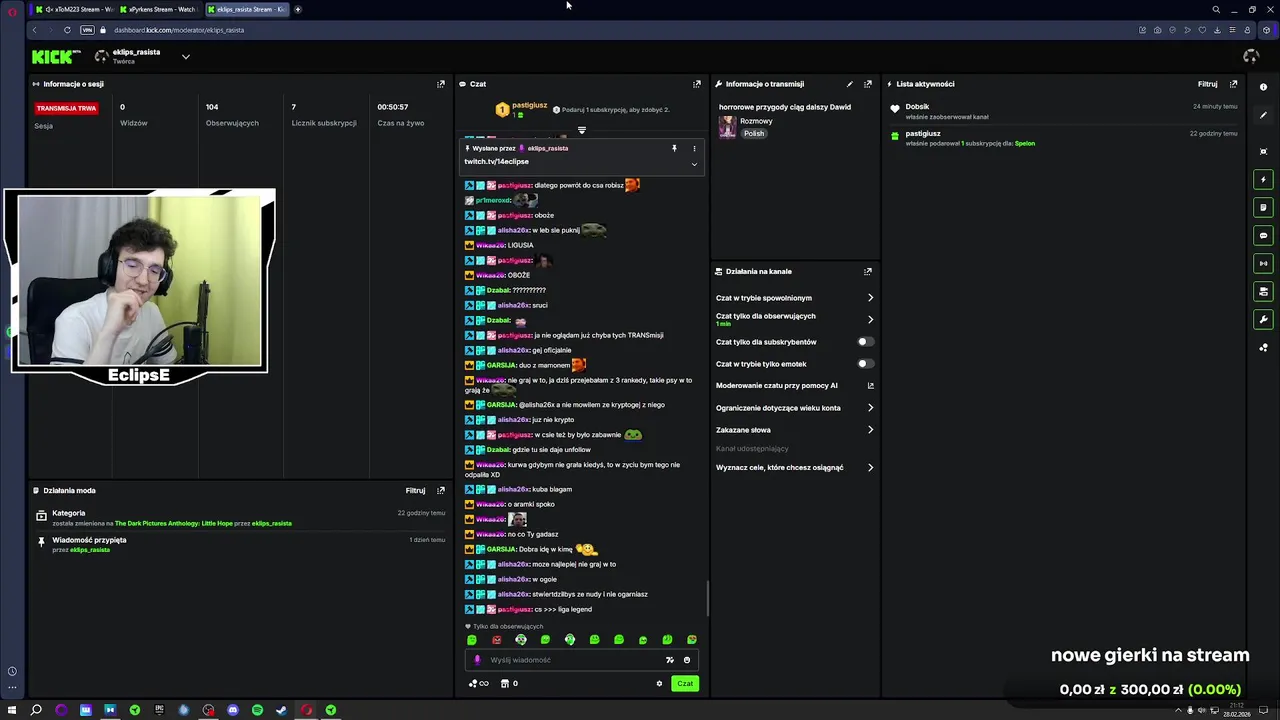The width and height of the screenshot is (1280, 720).
Task: Click the Windows search icon on taskbar
Action: pos(36,710)
